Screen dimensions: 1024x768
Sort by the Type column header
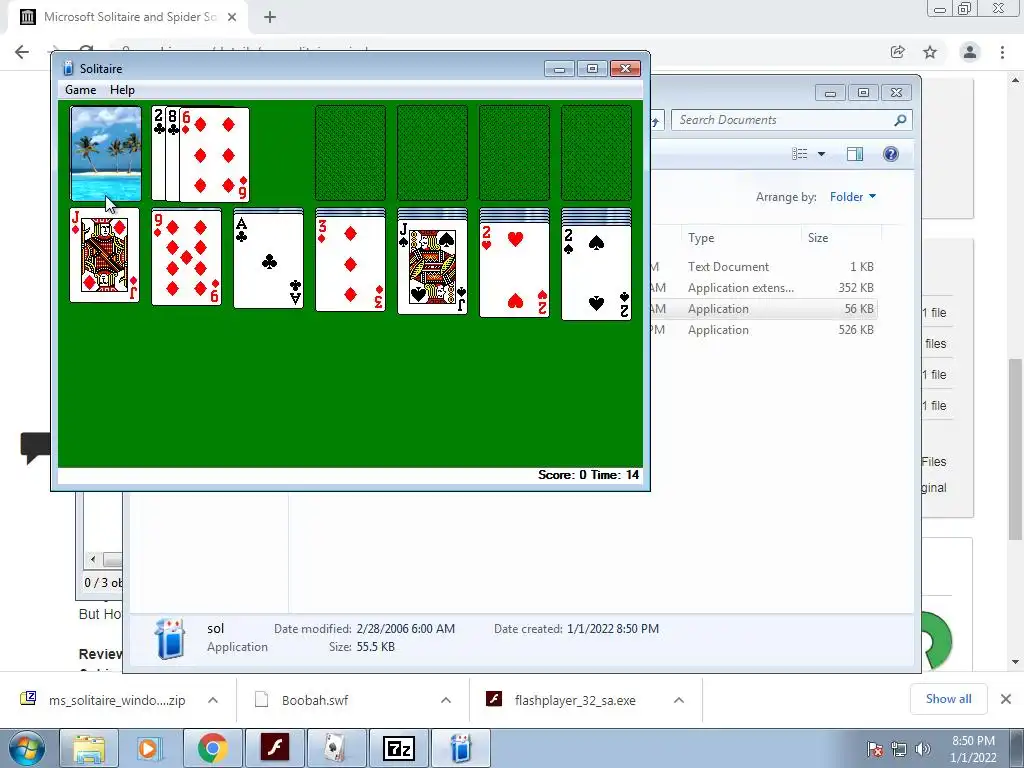701,238
